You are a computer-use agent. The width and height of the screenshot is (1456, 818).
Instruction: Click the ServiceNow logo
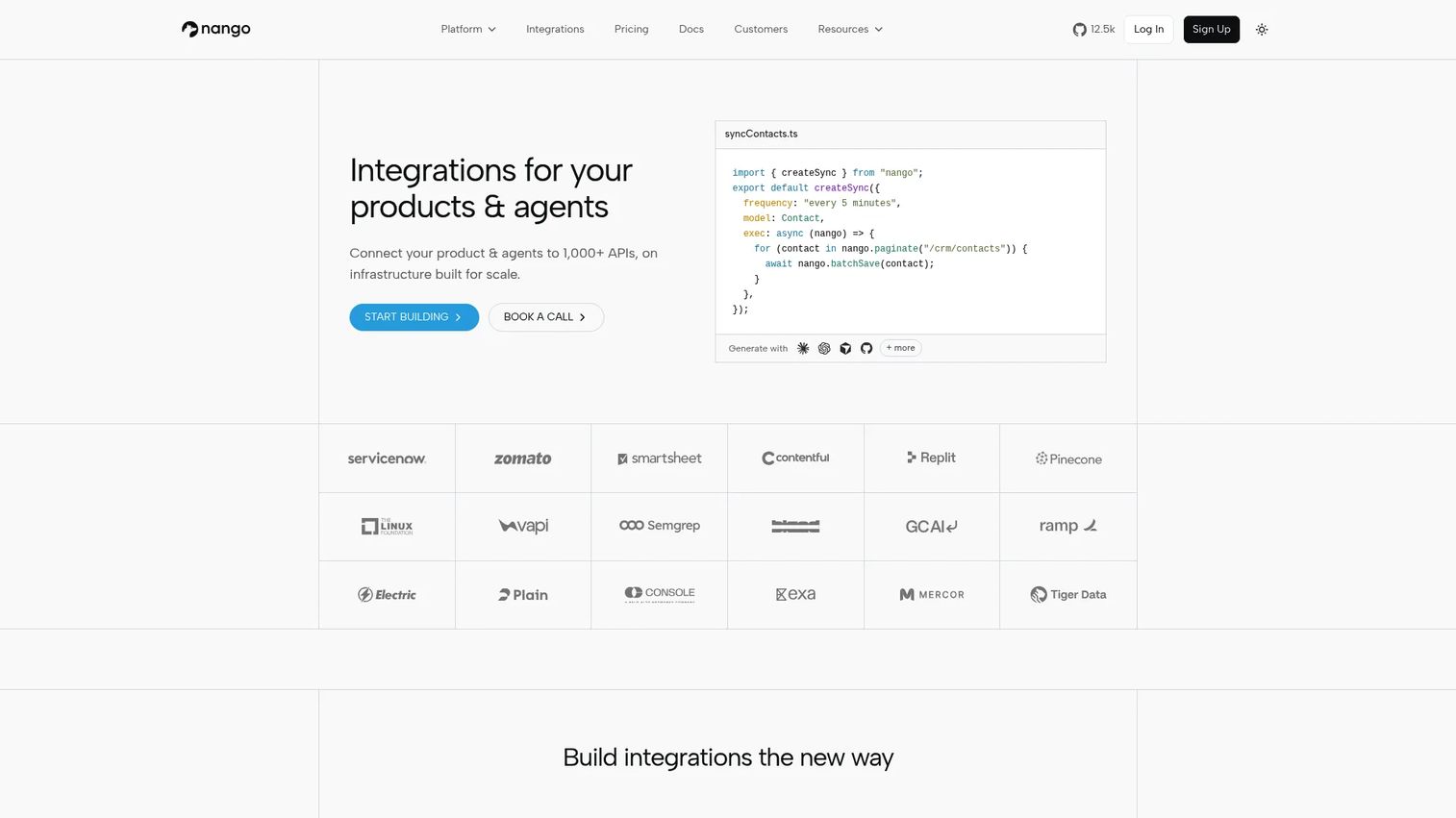pos(387,459)
